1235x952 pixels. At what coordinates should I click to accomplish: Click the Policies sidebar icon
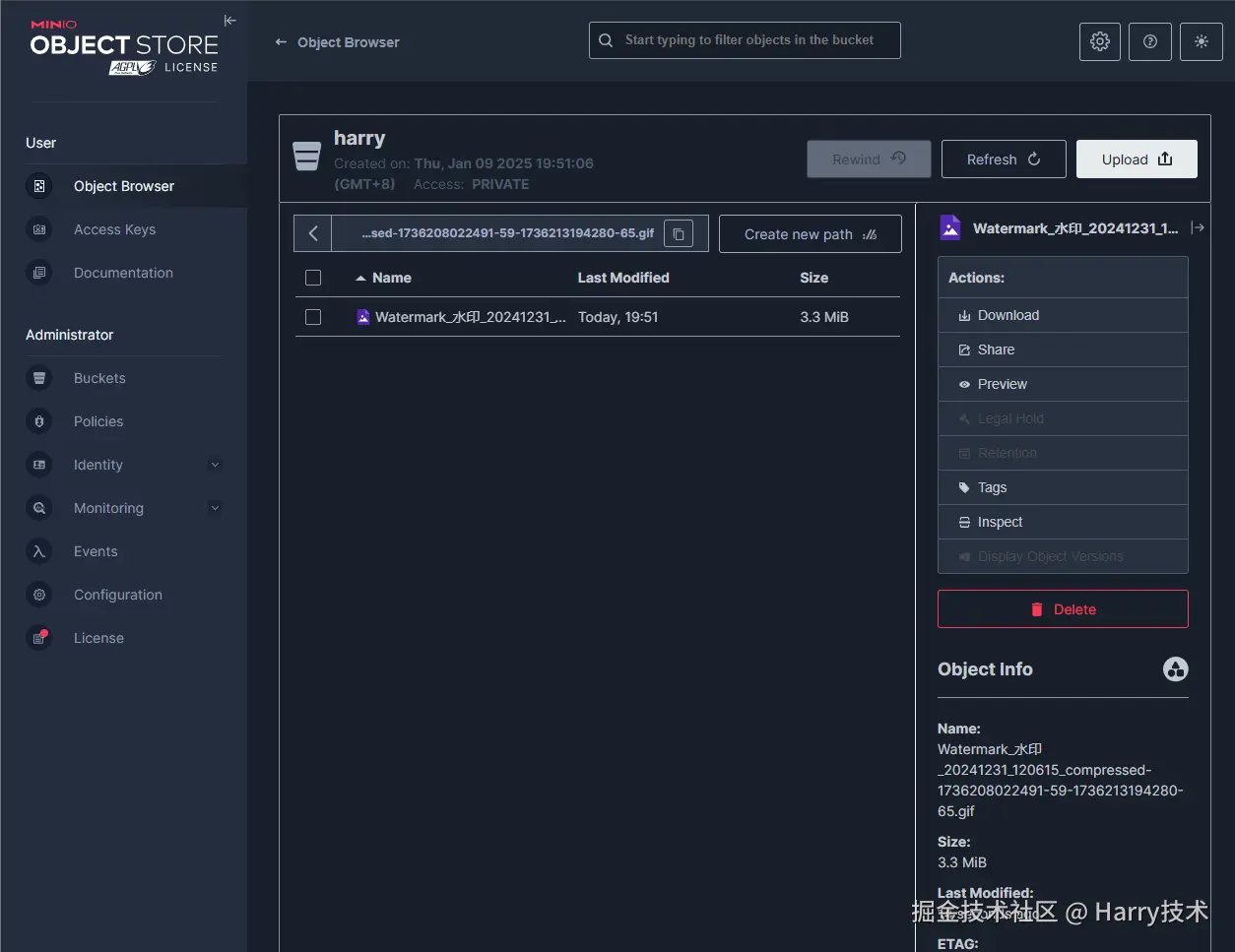39,421
